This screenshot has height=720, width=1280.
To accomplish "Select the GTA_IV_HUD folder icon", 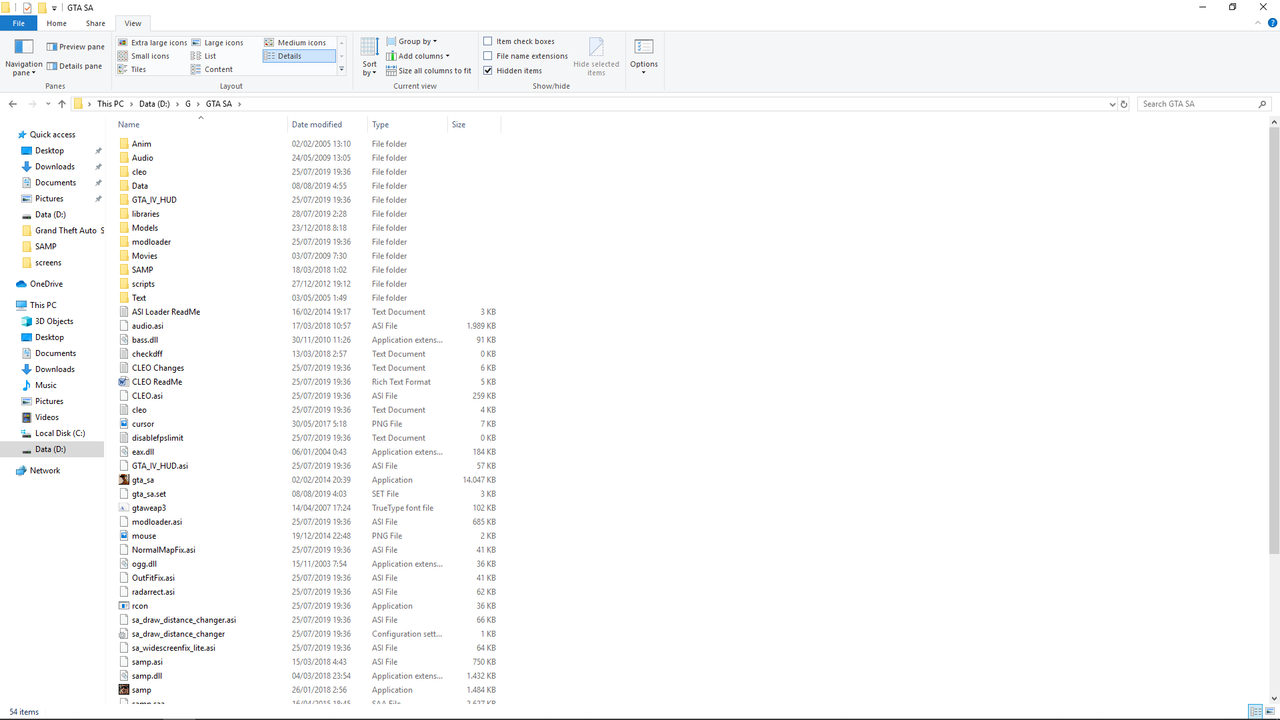I will click(x=124, y=200).
